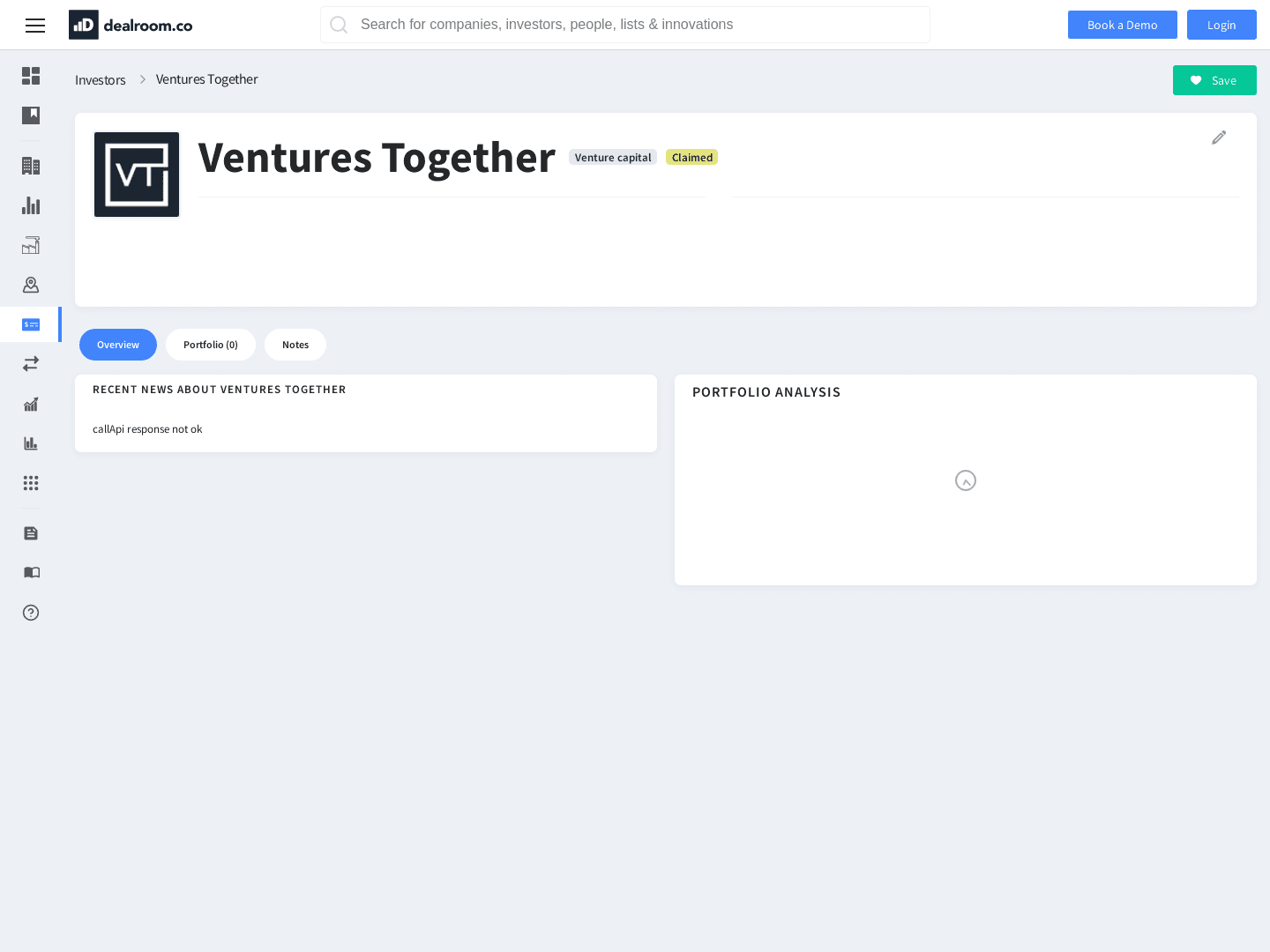Viewport: 1270px width, 952px height.
Task: Select the companies building icon in sidebar
Action: pyautogui.click(x=31, y=166)
